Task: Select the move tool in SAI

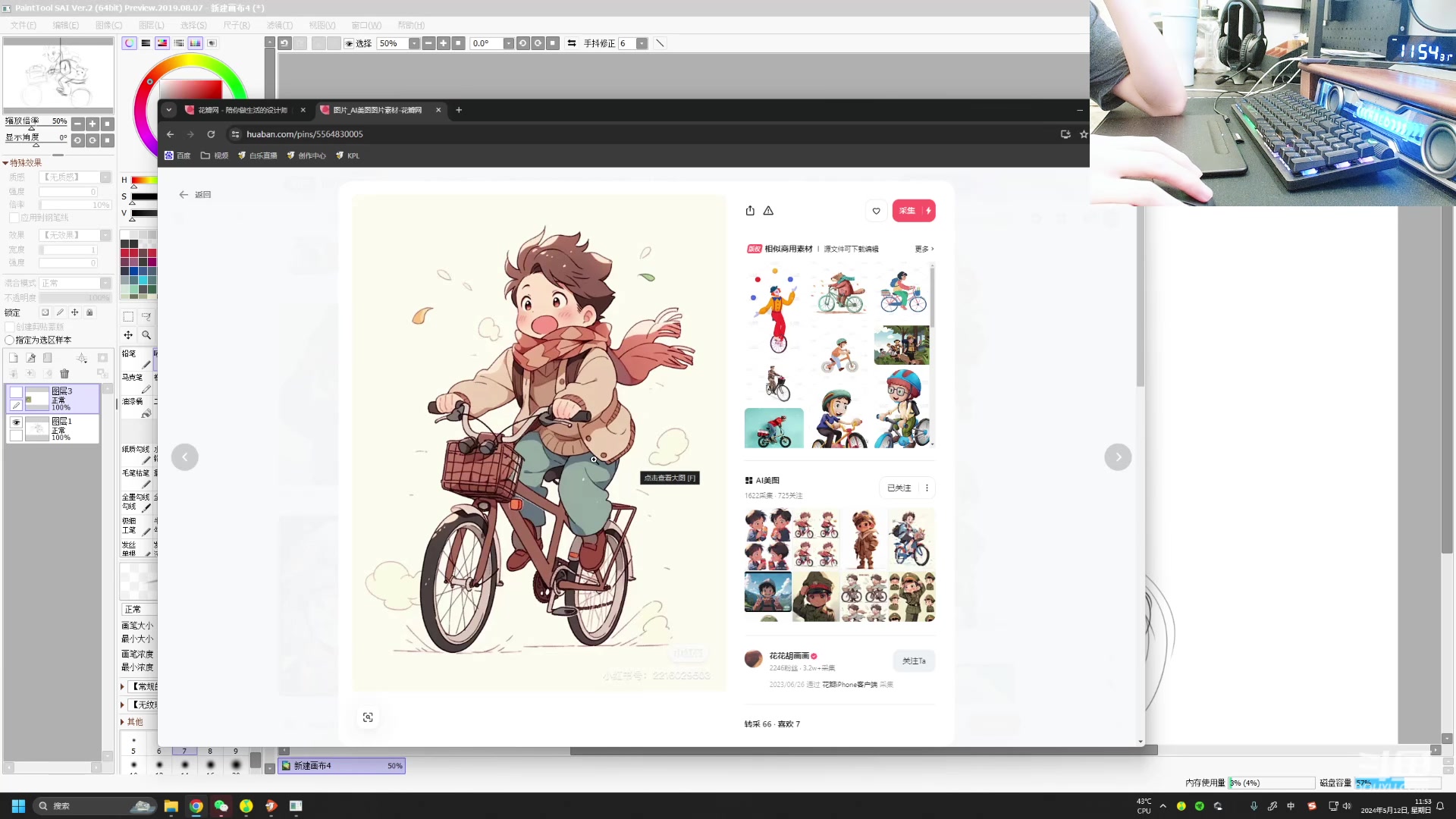Action: coord(128,335)
